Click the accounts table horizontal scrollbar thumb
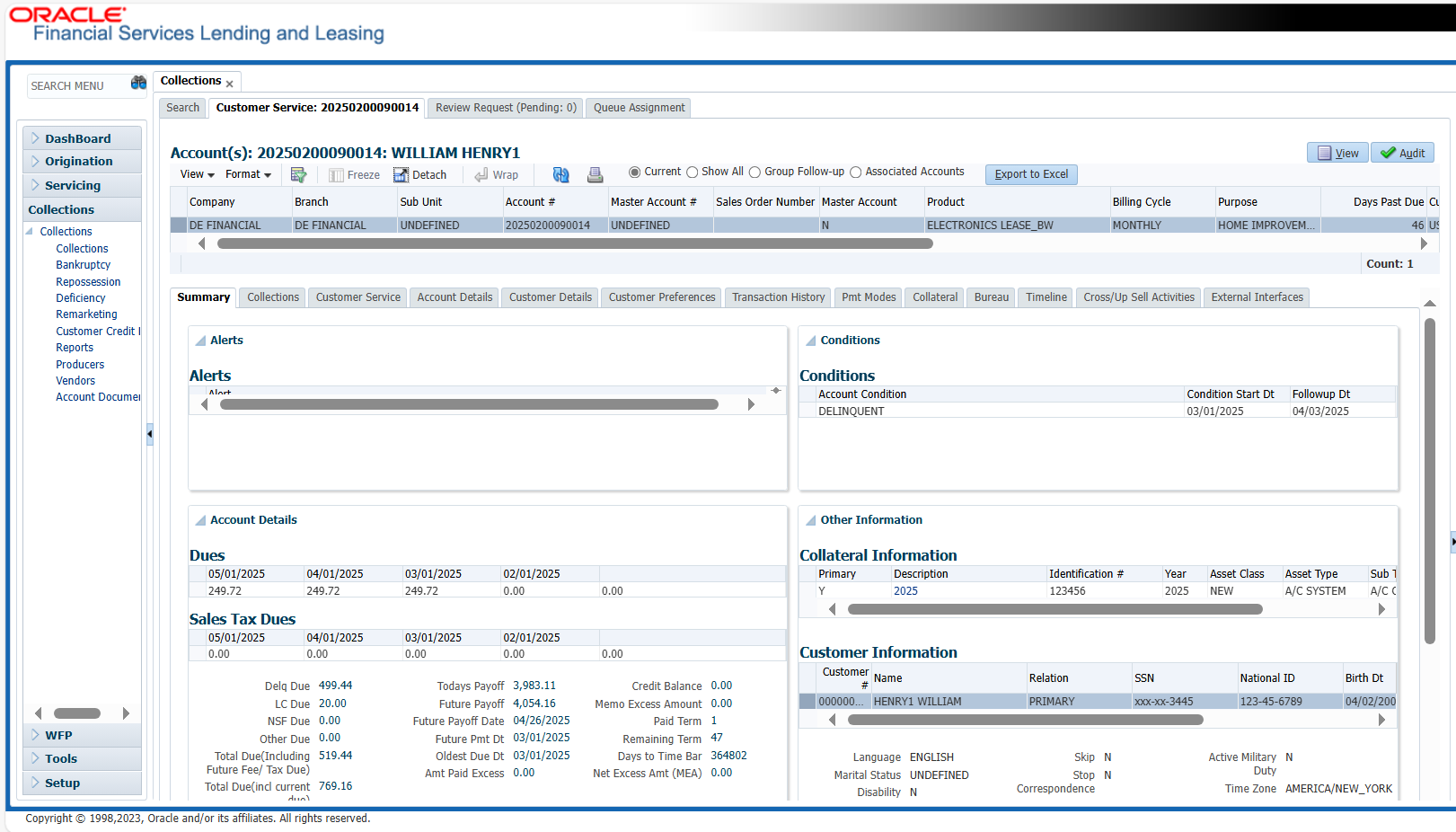 tap(575, 243)
